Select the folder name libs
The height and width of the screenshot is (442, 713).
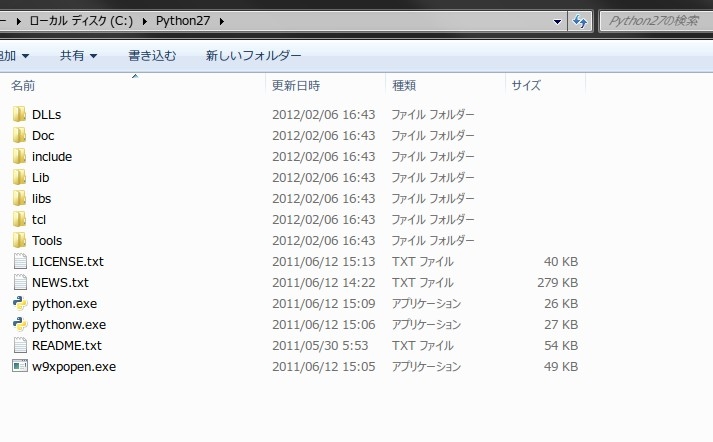pos(41,199)
